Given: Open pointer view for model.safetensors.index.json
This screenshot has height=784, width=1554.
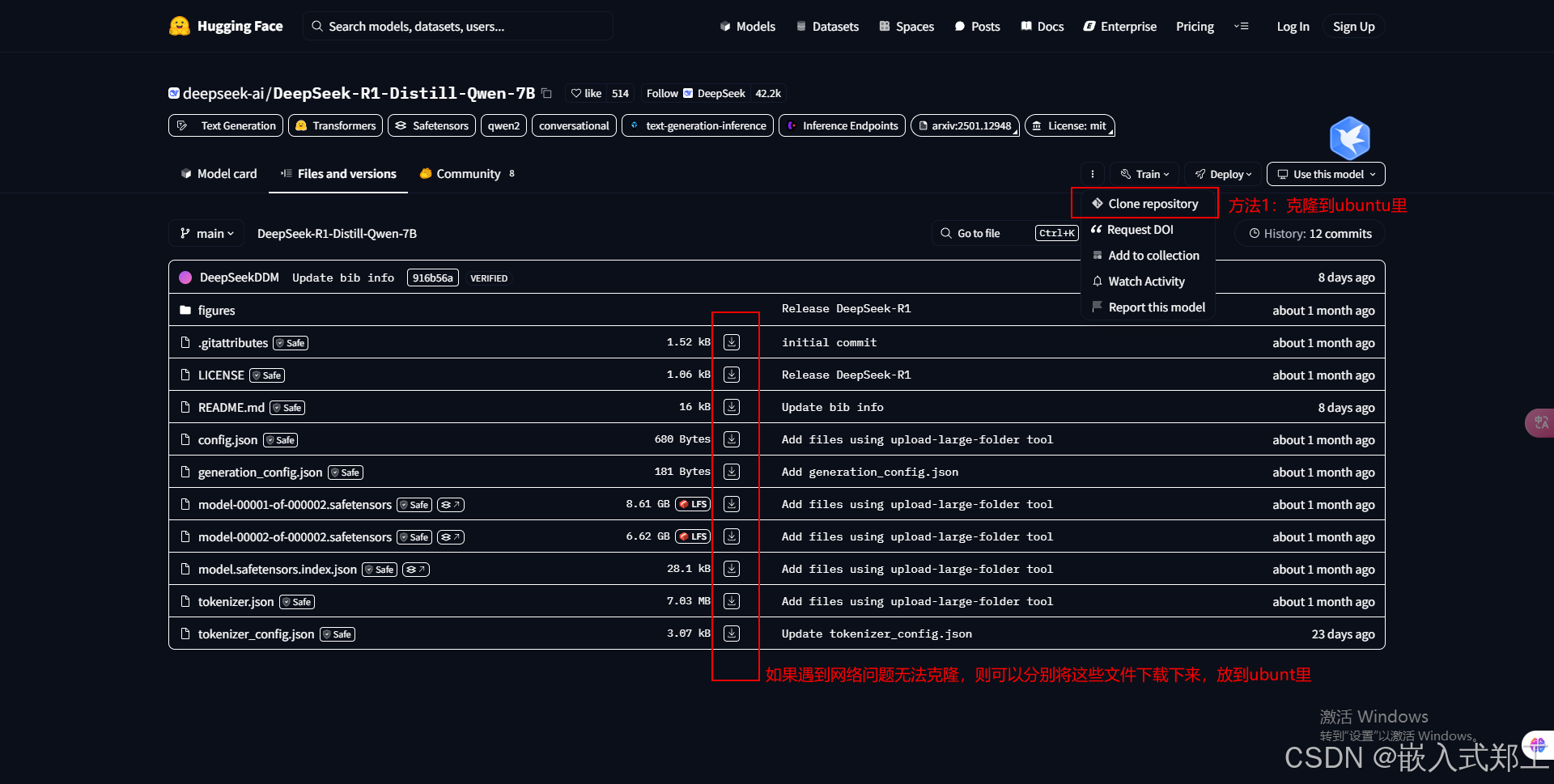Looking at the screenshot, I should pos(416,570).
